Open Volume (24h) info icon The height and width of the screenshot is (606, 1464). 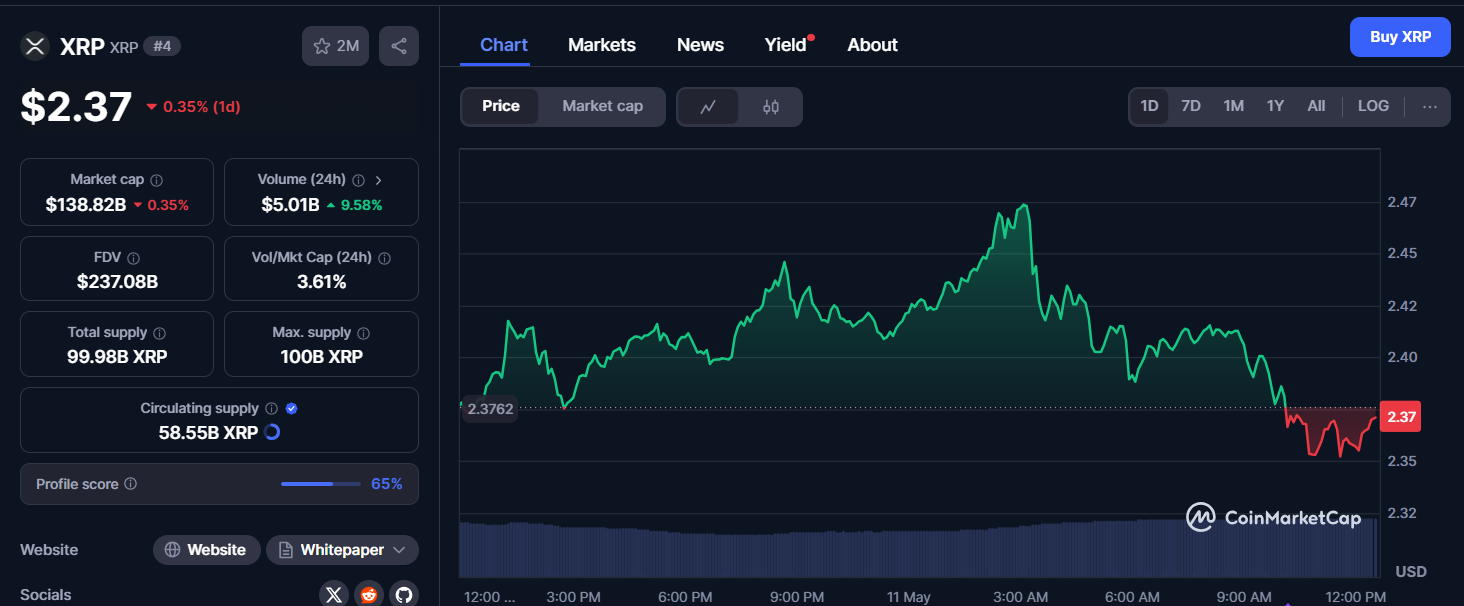pos(359,180)
